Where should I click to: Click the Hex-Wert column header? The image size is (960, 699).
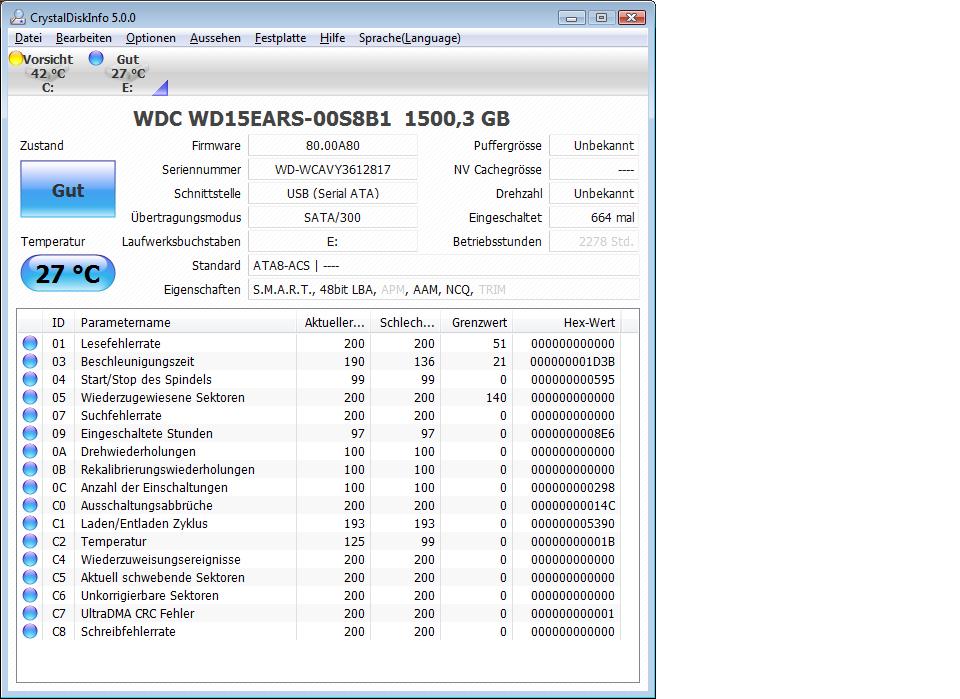click(x=567, y=323)
